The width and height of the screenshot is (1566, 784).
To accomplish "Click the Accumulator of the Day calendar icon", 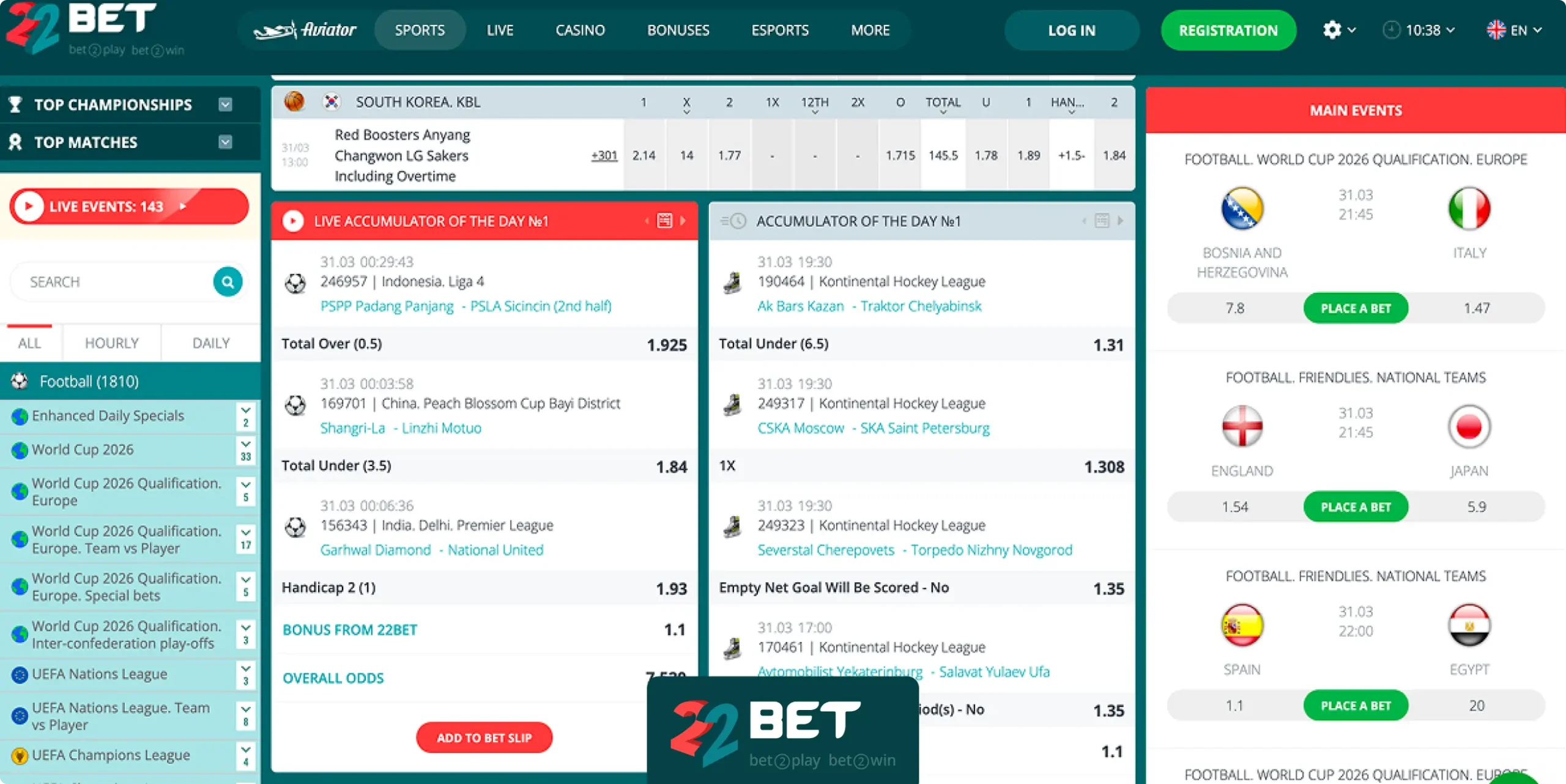I will (1102, 221).
